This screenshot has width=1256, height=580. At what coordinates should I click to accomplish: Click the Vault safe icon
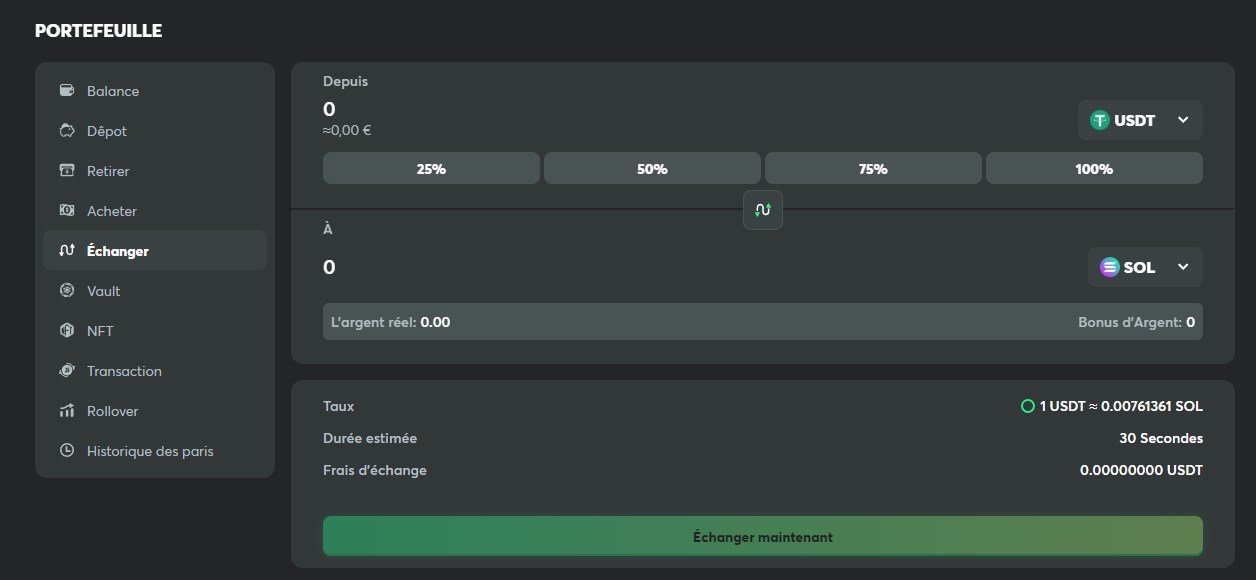(x=67, y=290)
